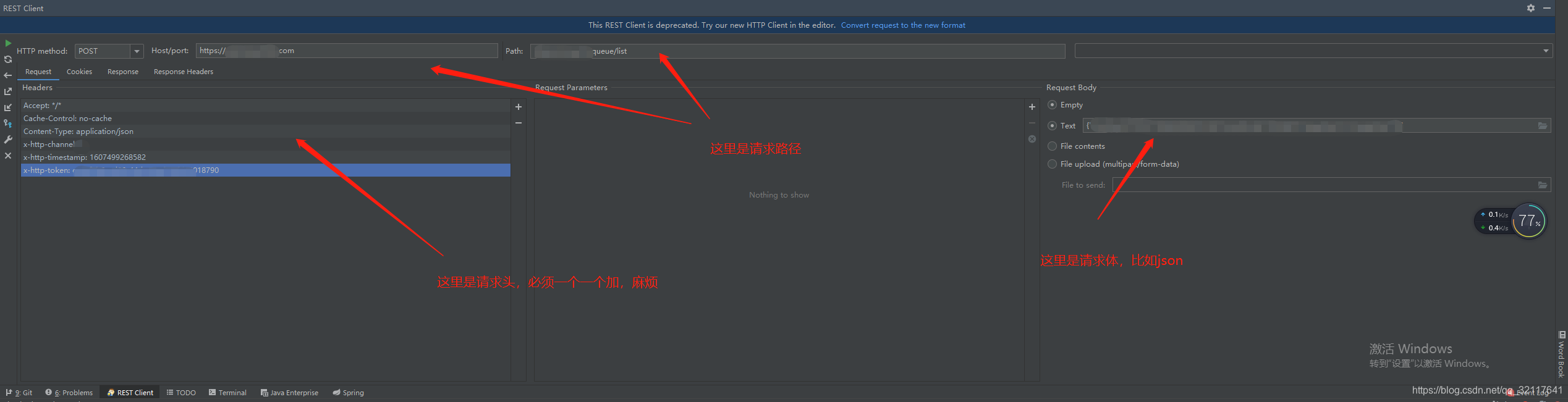The height and width of the screenshot is (402, 1568).
Task: Select the Accept: */* header row
Action: tap(266, 106)
